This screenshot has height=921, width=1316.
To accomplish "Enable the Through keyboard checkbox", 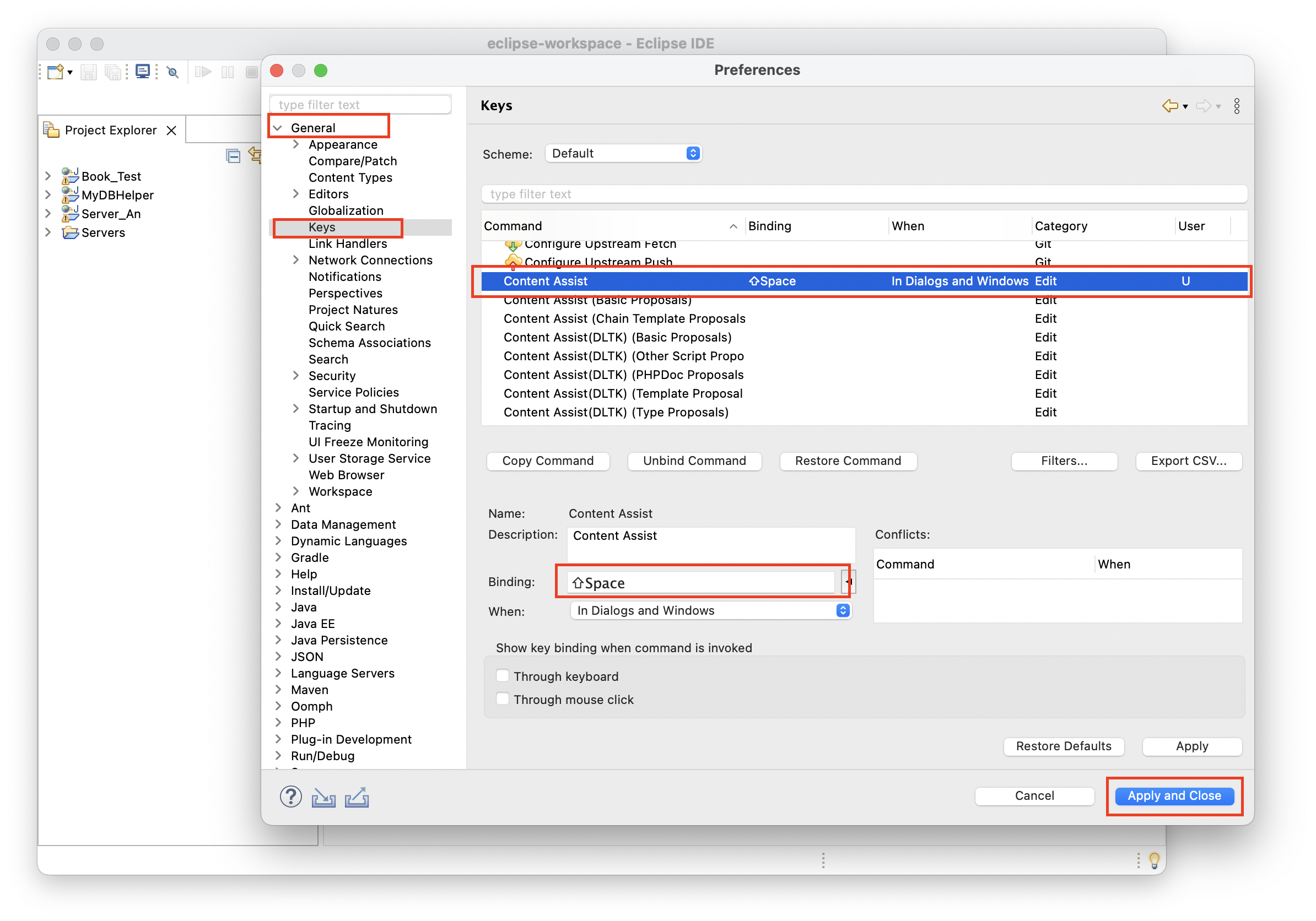I will point(502,676).
